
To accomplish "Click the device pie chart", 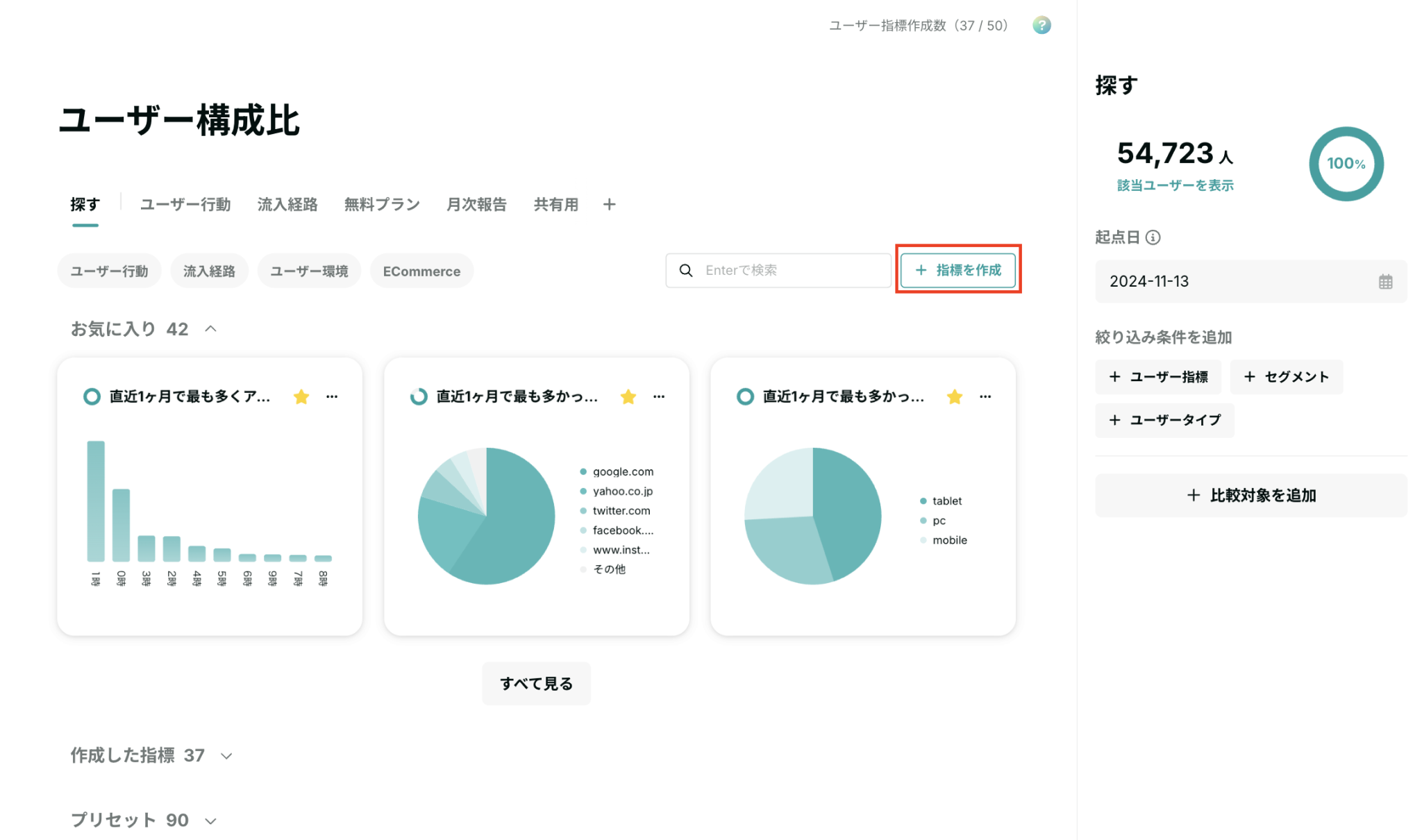I will click(x=813, y=516).
